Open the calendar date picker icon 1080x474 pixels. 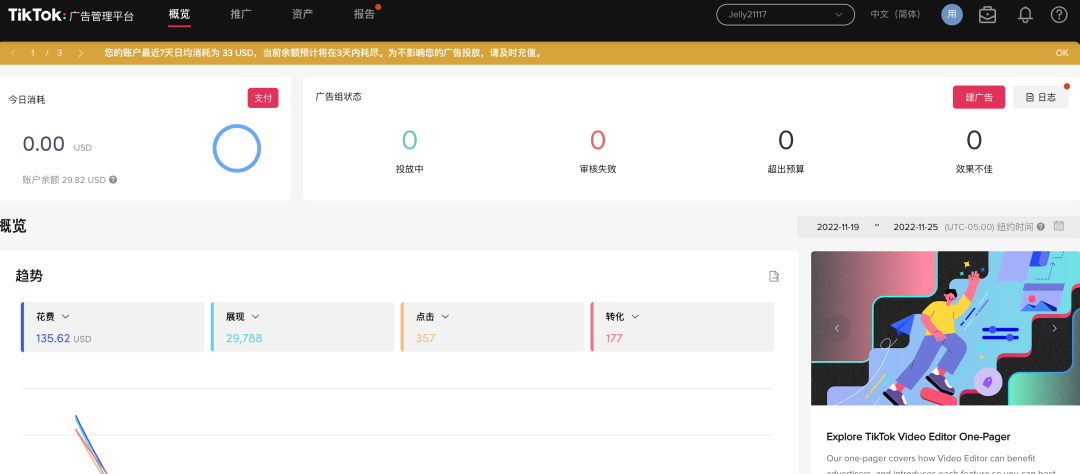pos(1059,225)
